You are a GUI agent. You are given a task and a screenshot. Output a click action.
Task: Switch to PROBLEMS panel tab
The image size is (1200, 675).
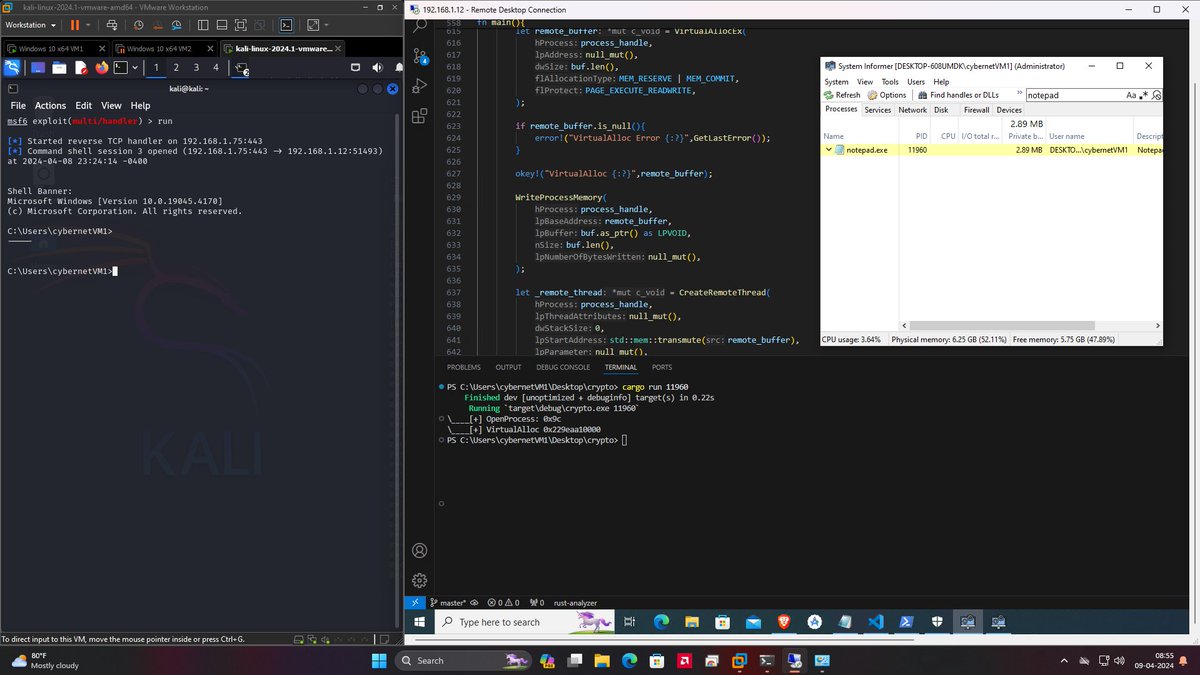pos(464,367)
